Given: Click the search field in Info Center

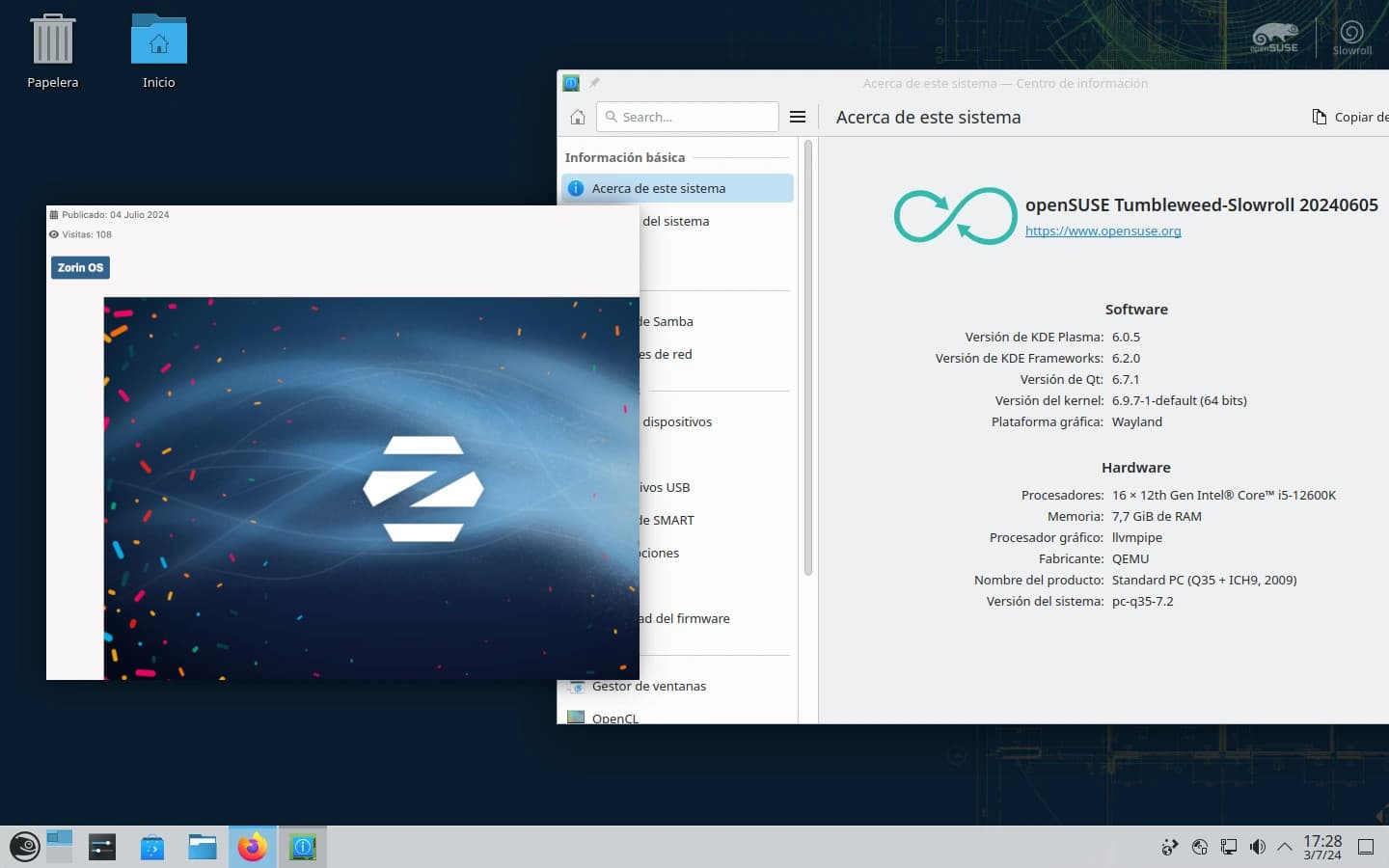Looking at the screenshot, I should point(688,117).
